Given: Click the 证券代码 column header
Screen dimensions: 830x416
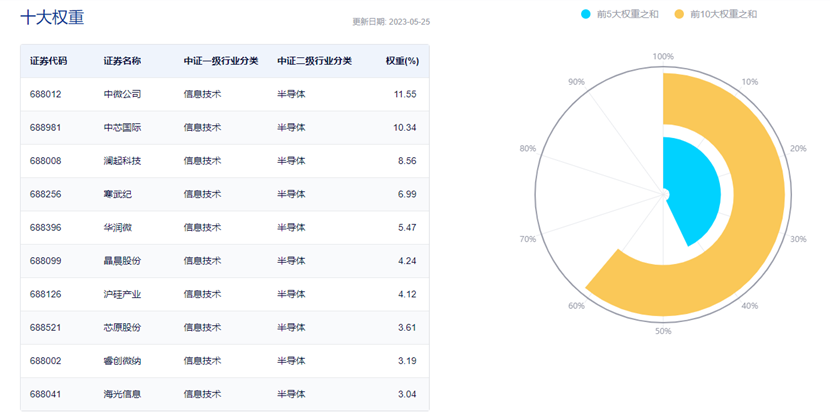Looking at the screenshot, I should pyautogui.click(x=48, y=61).
